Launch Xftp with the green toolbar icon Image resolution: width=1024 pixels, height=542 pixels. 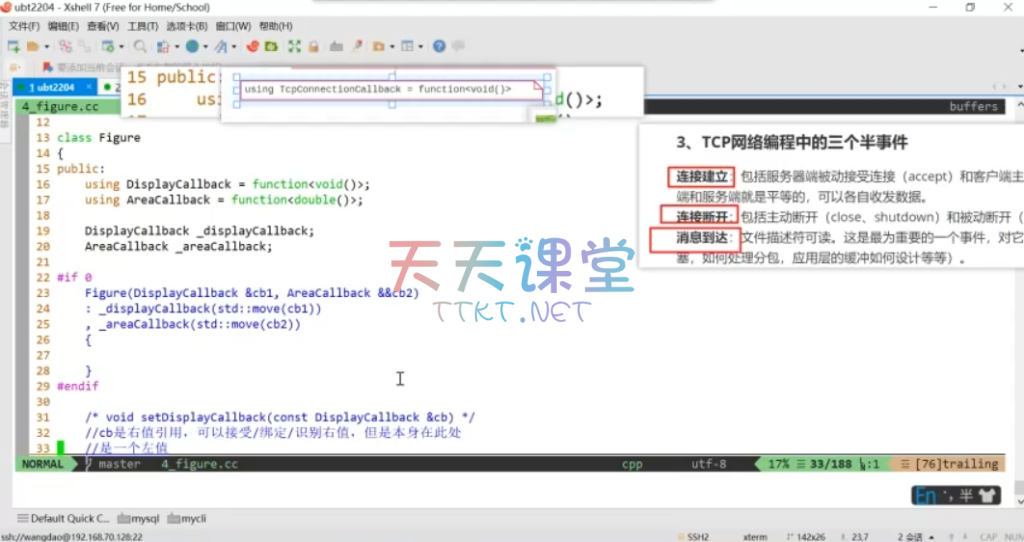[x=272, y=46]
